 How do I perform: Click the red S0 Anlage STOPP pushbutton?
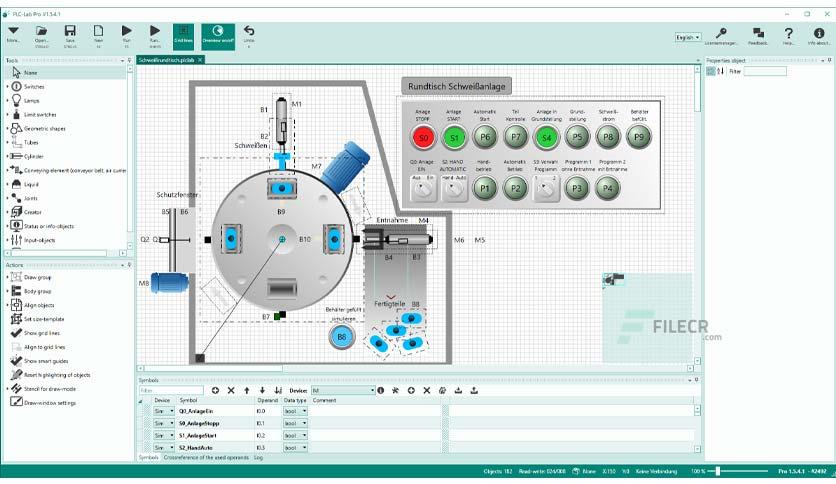[423, 138]
